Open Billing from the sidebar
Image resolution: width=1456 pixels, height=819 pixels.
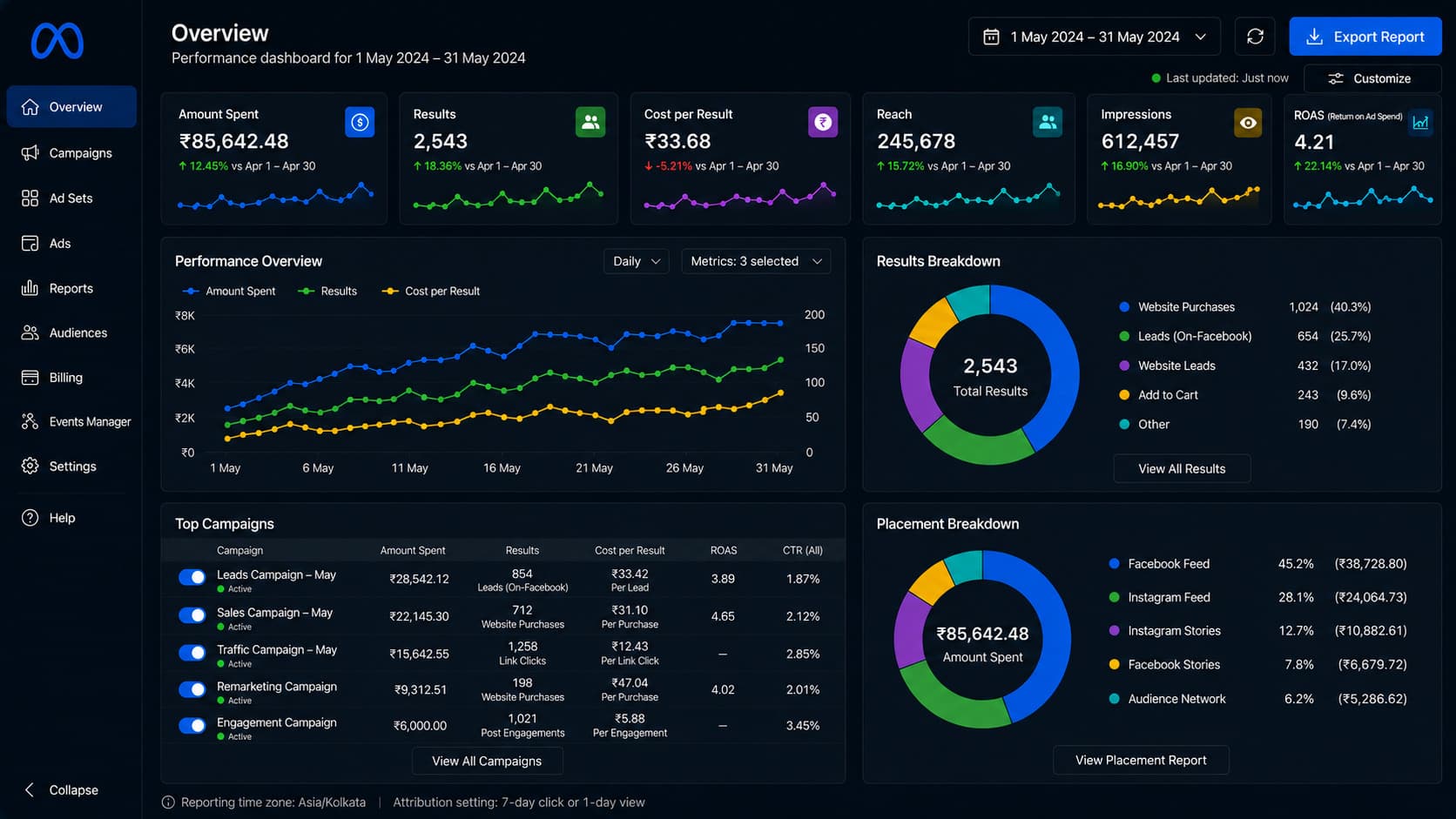(x=71, y=378)
